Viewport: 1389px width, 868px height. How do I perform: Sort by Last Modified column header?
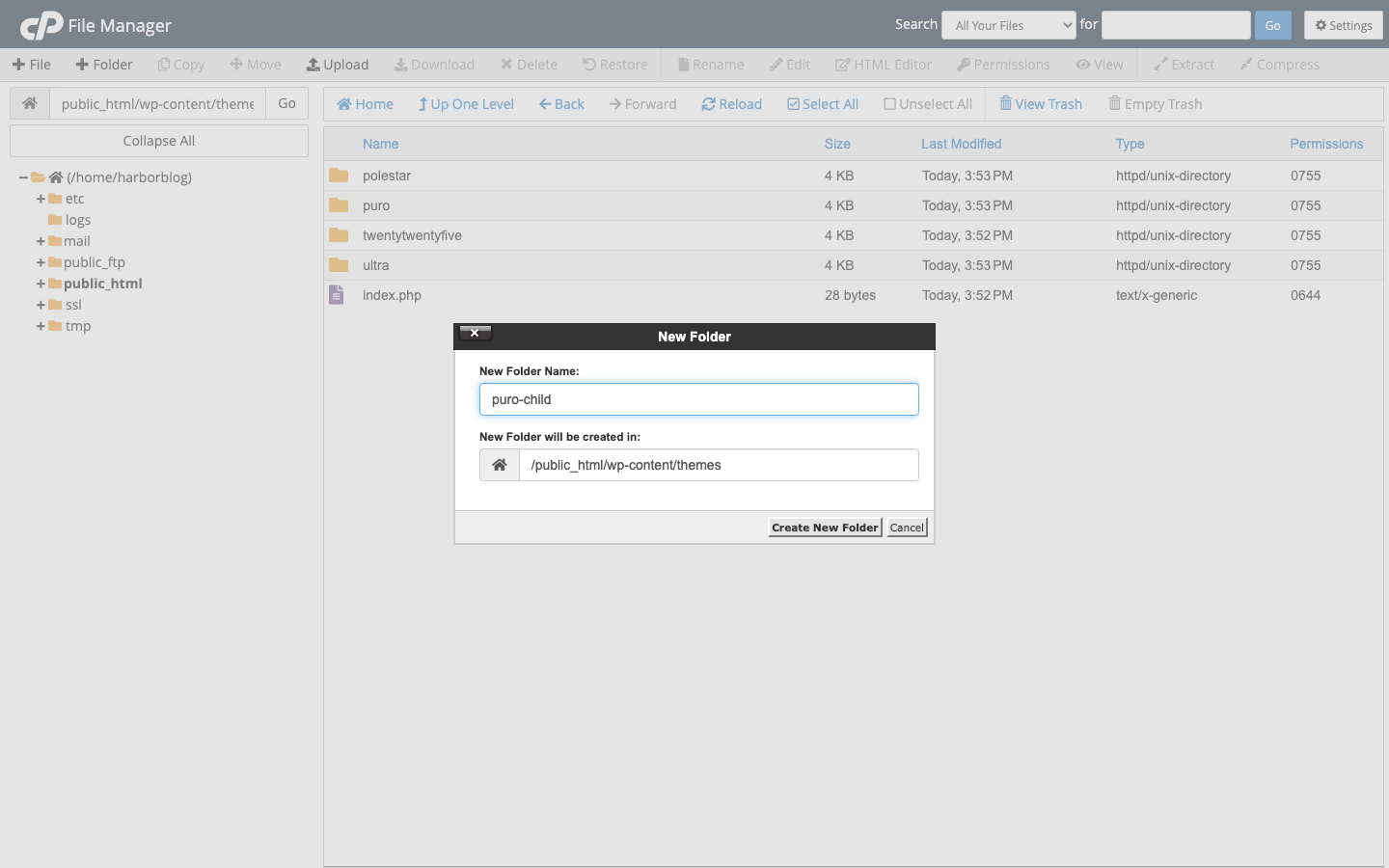coord(961,144)
